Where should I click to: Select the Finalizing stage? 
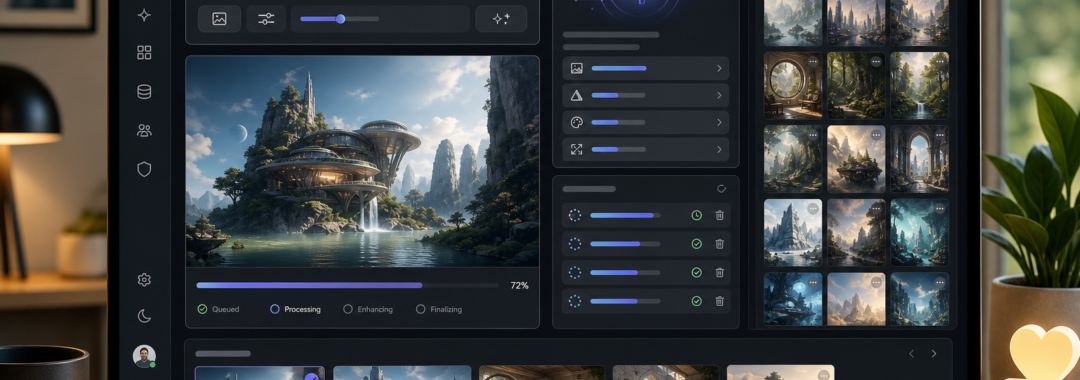tap(439, 309)
